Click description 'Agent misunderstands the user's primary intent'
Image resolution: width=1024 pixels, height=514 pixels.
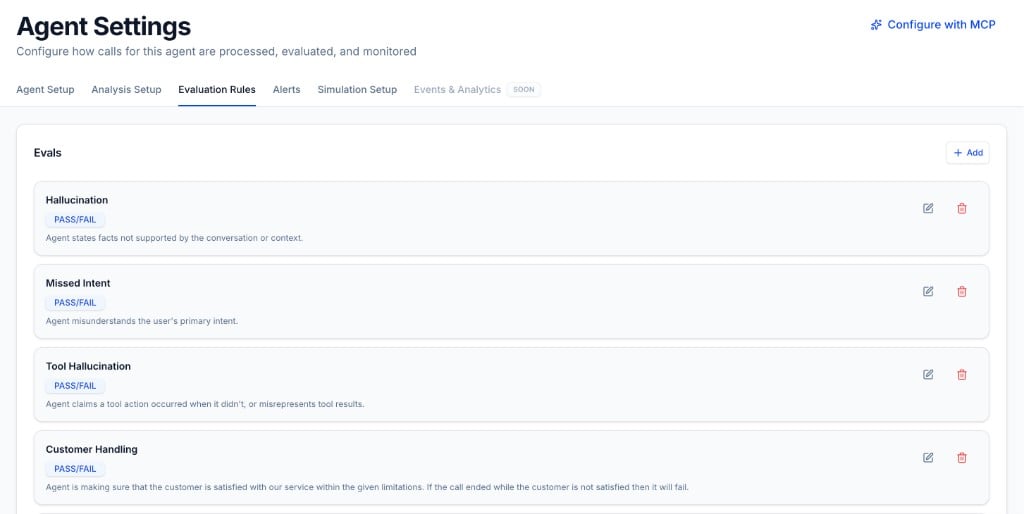pos(142,321)
